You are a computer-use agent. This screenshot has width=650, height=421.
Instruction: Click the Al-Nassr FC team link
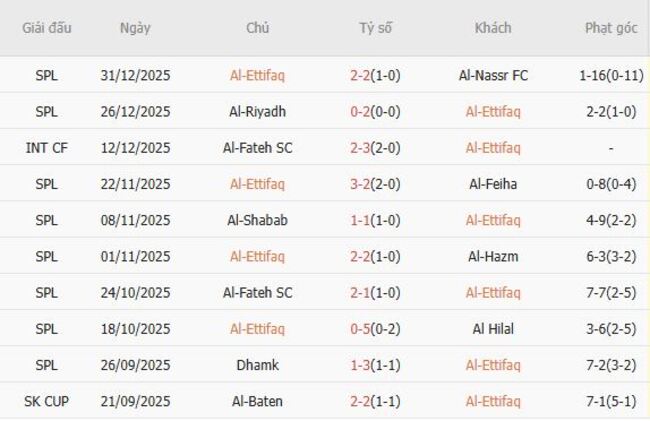[493, 75]
